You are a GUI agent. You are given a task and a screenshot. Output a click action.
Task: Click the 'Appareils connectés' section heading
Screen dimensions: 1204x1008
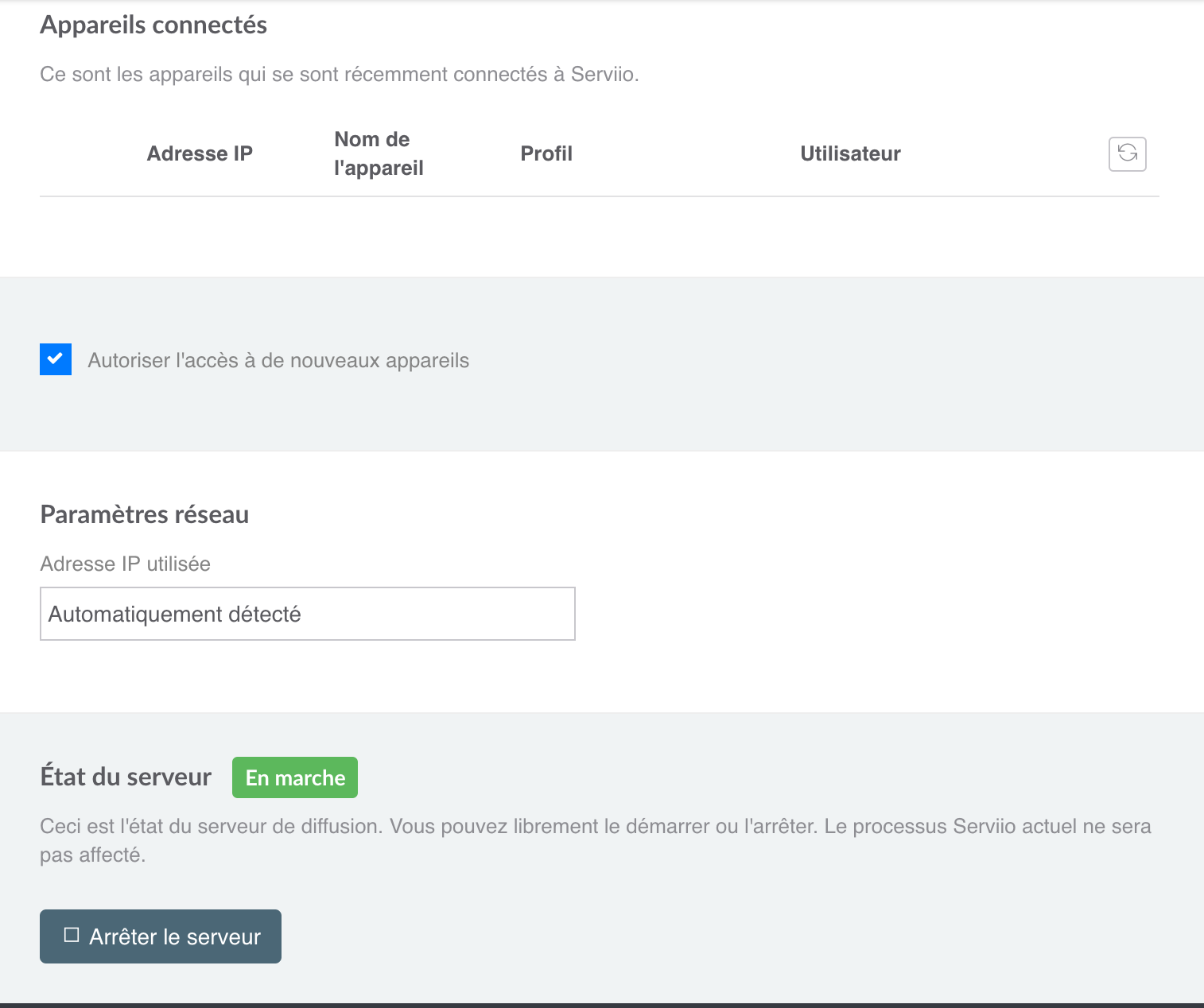[x=153, y=25]
